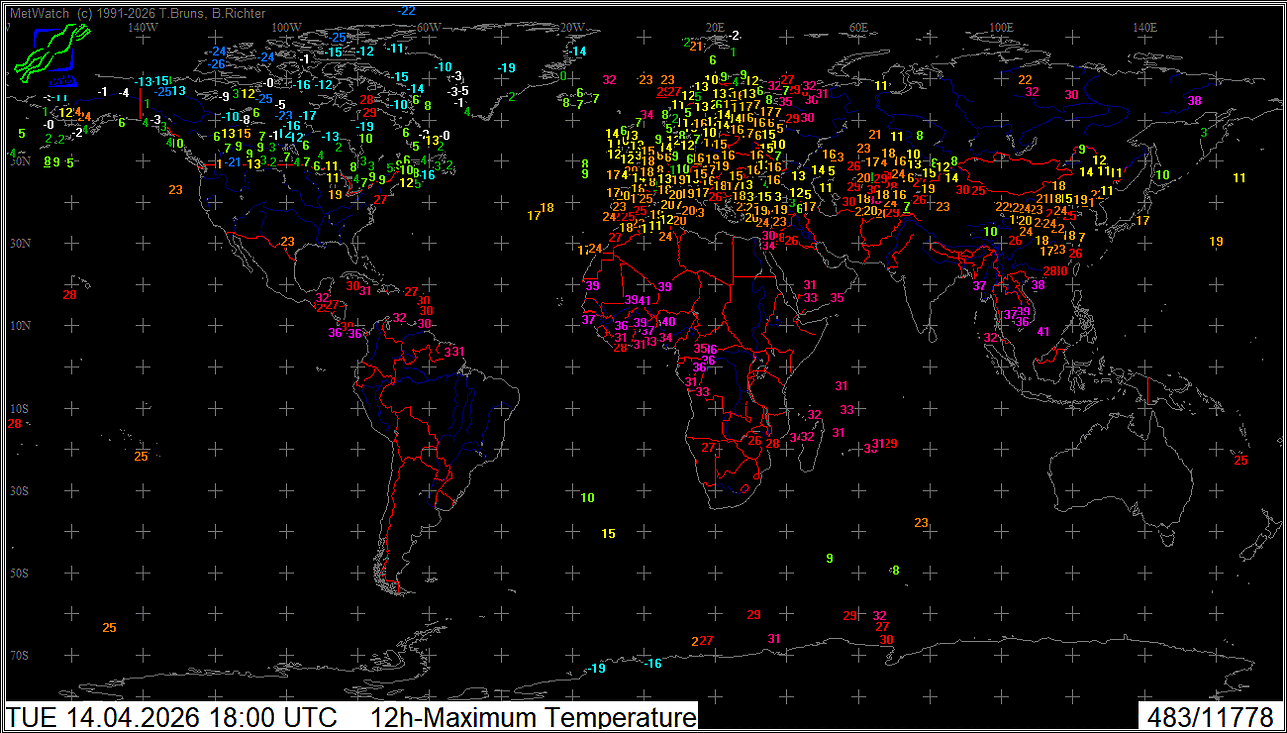Click the 50S latitude label
This screenshot has height=733, width=1287.
coord(20,573)
